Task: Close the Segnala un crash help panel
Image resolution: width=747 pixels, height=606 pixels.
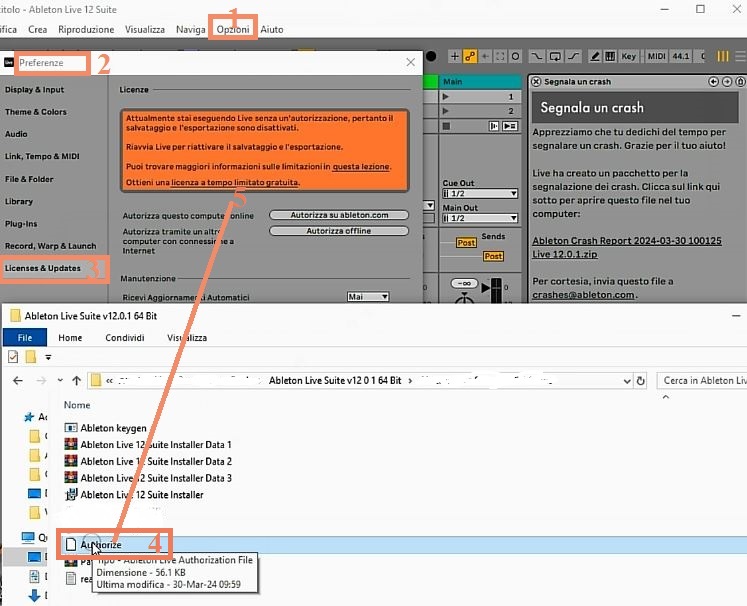Action: click(536, 82)
